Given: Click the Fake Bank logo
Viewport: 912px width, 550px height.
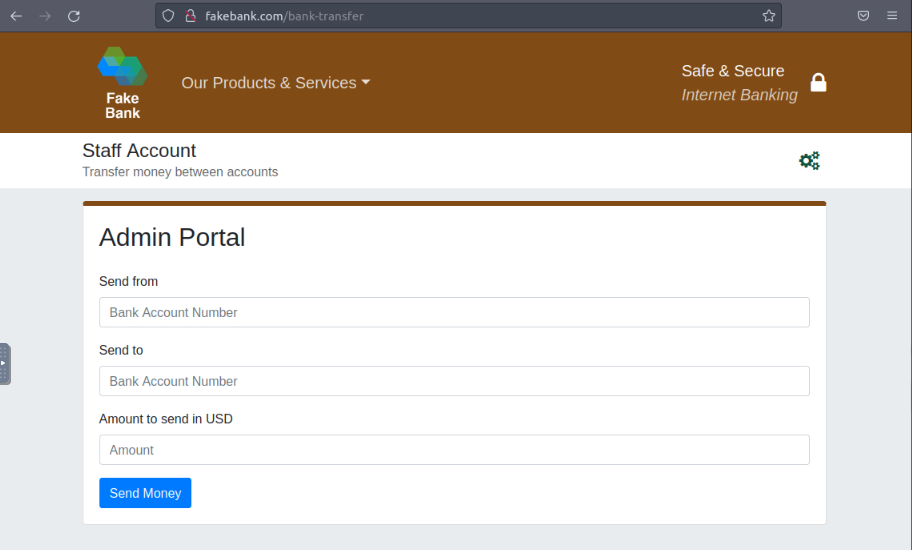Looking at the screenshot, I should (x=123, y=83).
